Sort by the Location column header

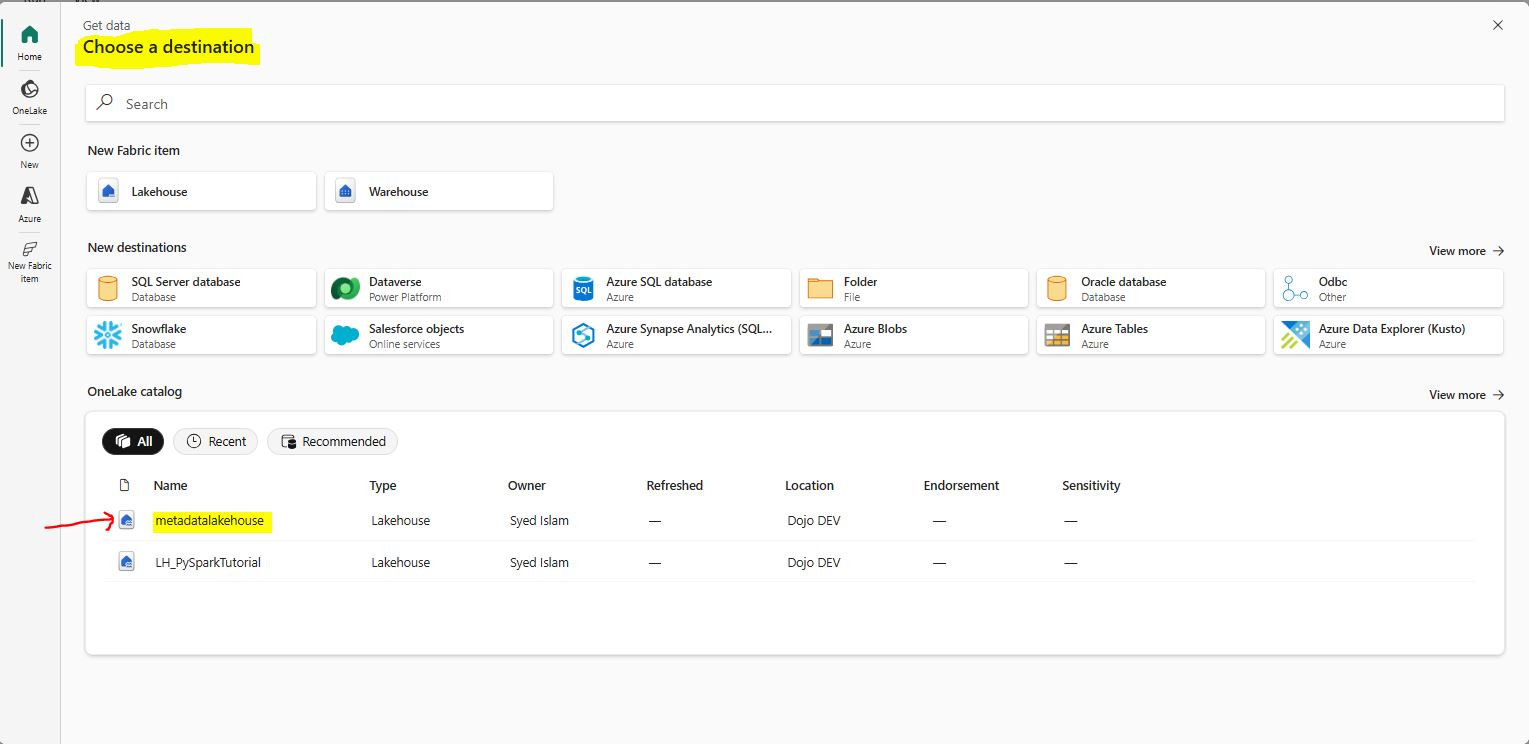point(810,486)
